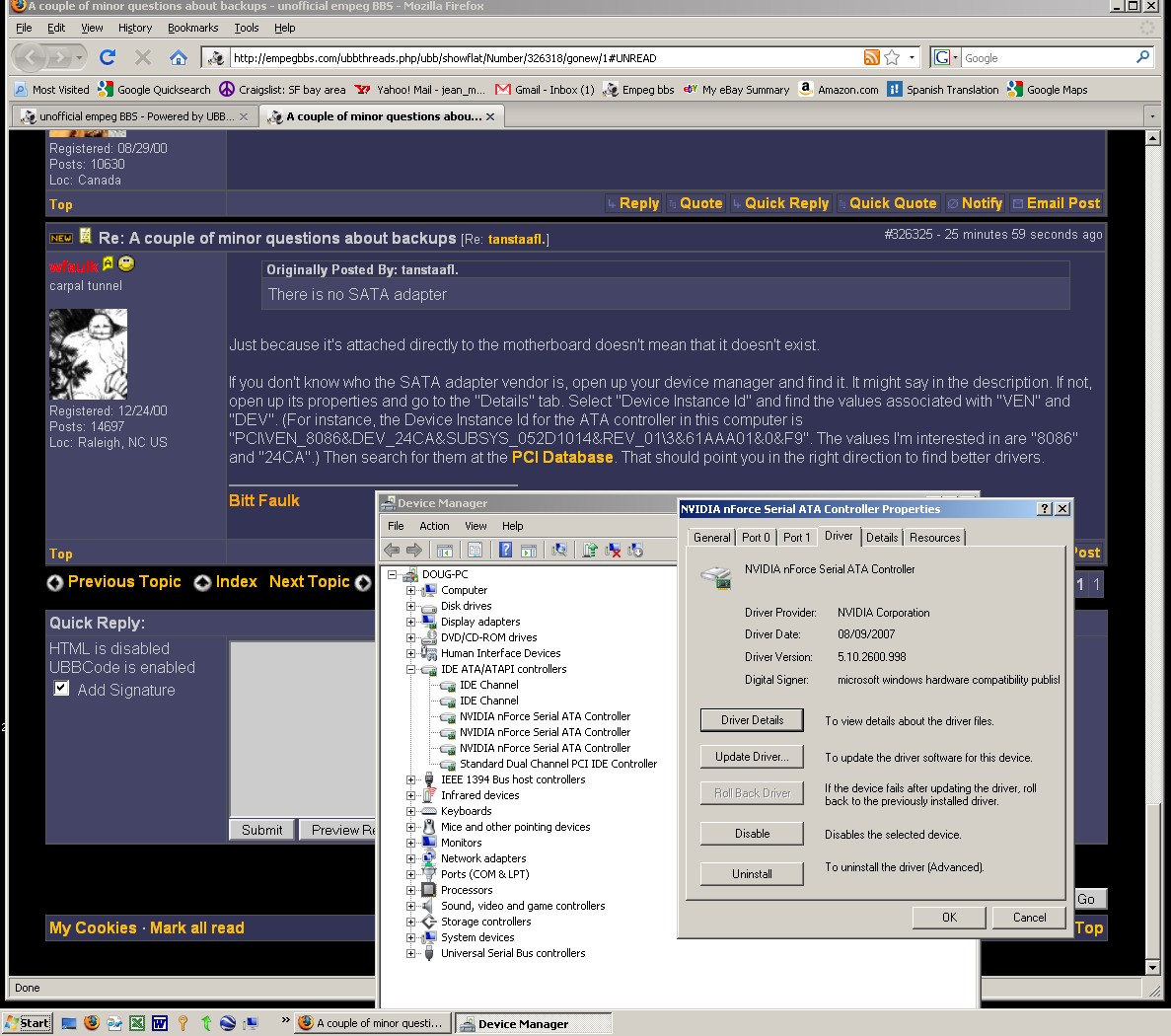Viewport: 1171px width, 1036px height.
Task: Open Gmail - Inbox bookmark
Action: click(545, 90)
